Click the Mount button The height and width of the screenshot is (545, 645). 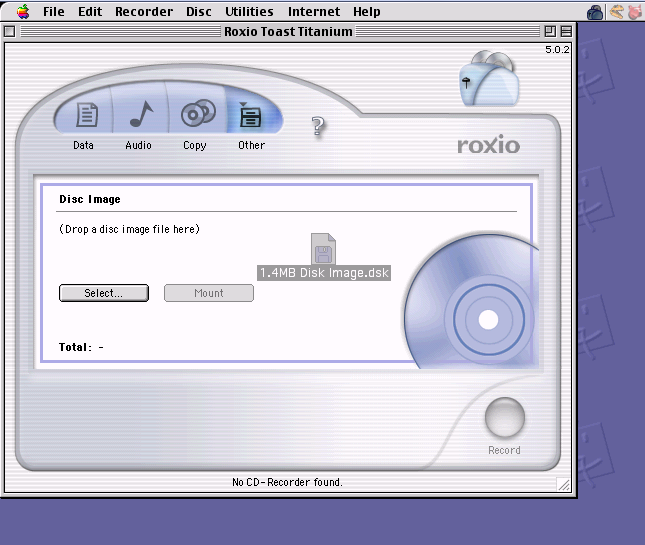[x=209, y=293]
